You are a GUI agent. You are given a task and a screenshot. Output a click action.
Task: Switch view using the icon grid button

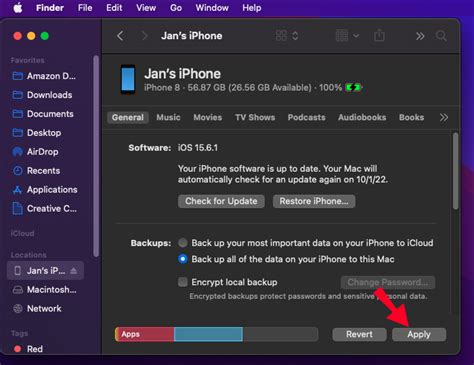tap(281, 35)
